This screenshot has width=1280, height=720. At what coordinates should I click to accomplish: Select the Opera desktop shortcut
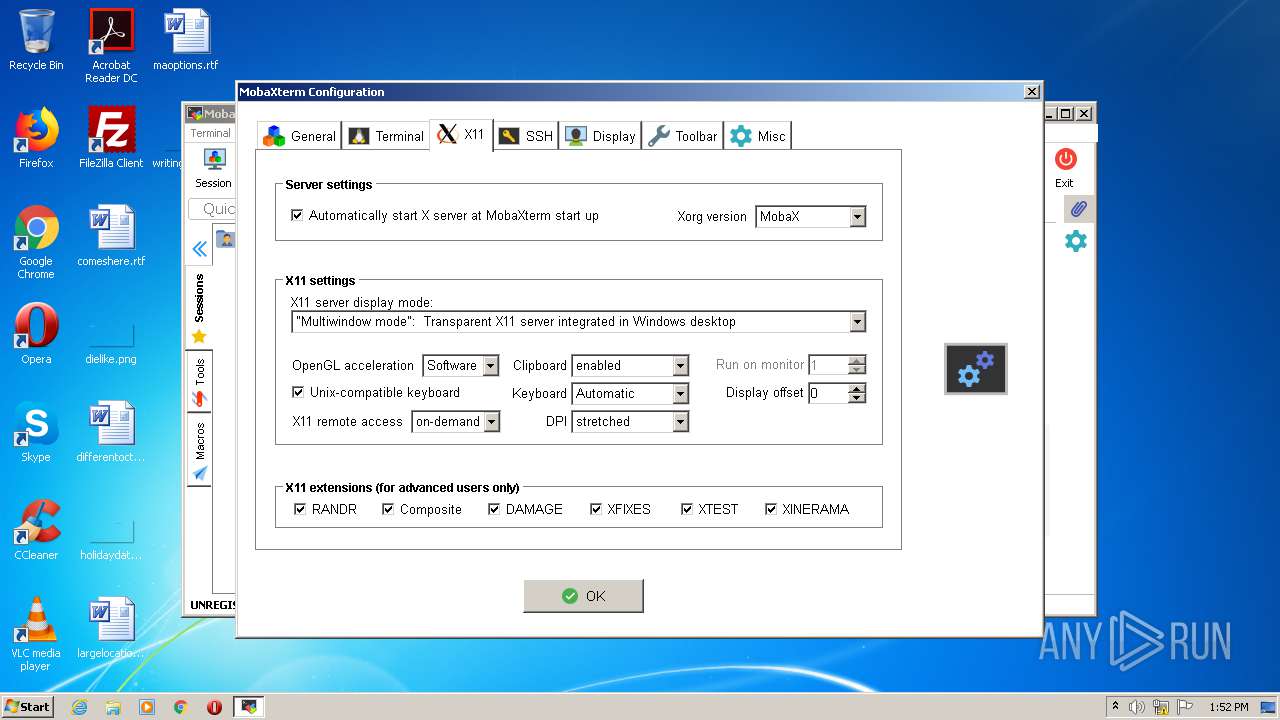pyautogui.click(x=36, y=334)
